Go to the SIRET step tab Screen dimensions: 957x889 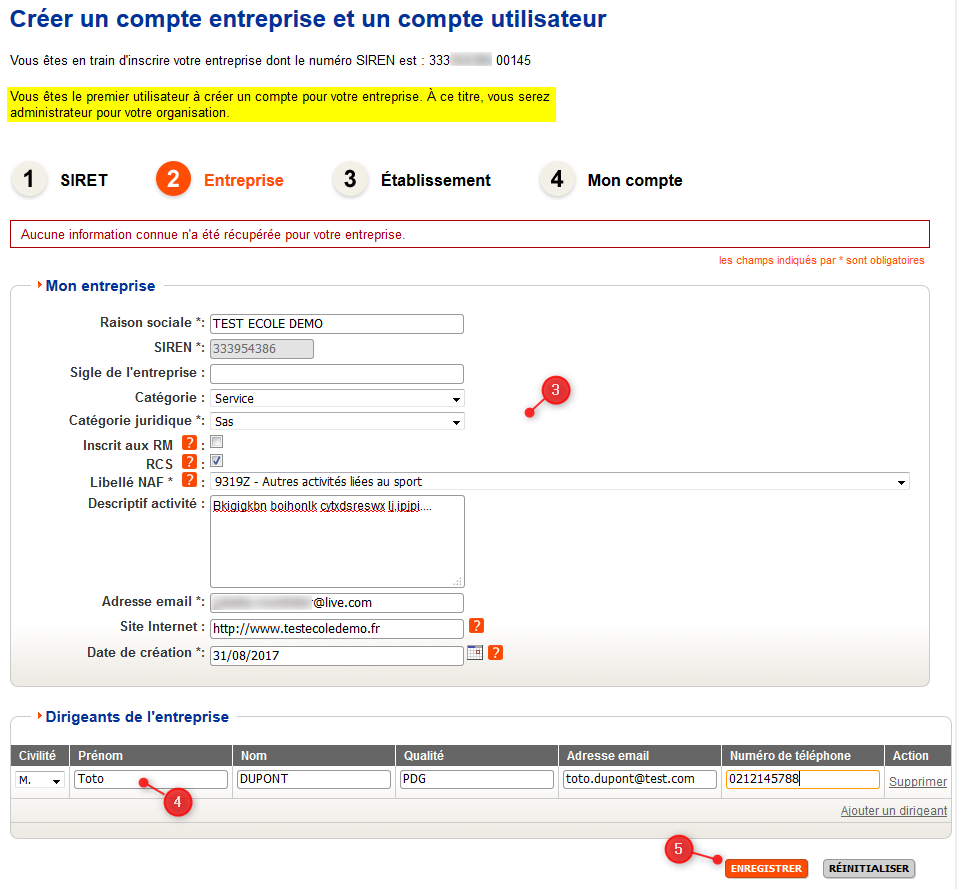tap(83, 181)
